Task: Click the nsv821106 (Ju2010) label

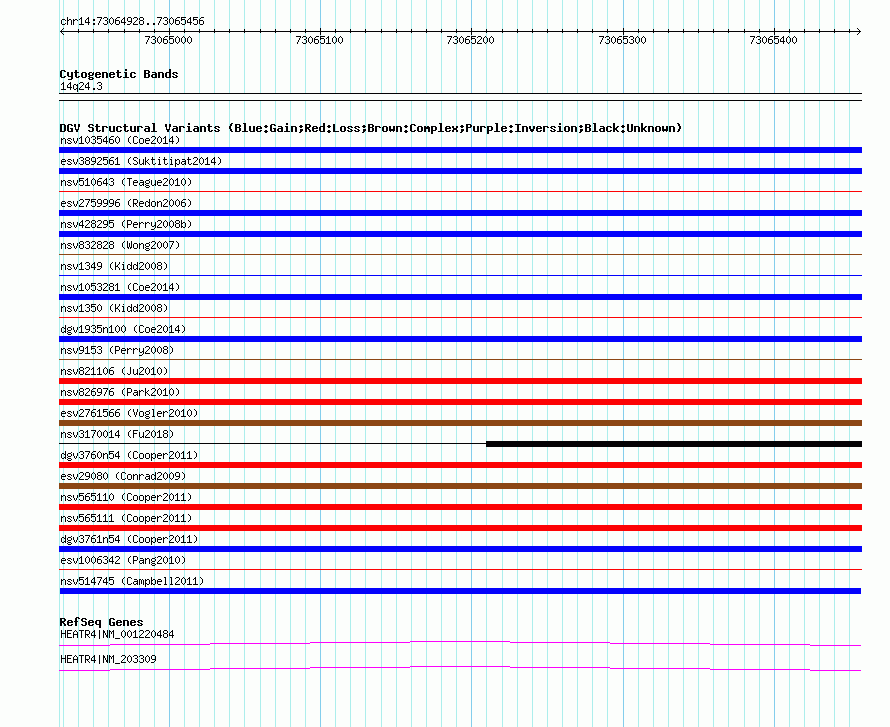Action: (x=114, y=371)
